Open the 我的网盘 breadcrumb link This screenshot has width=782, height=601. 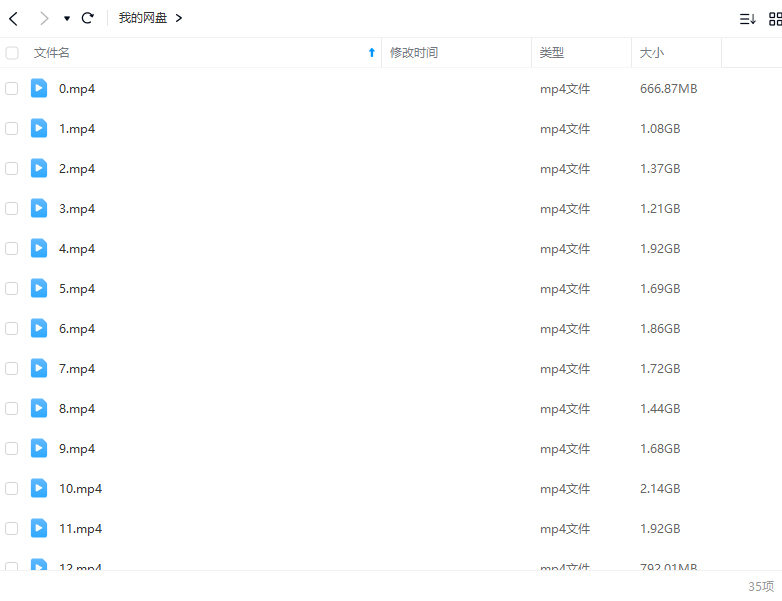pyautogui.click(x=142, y=18)
